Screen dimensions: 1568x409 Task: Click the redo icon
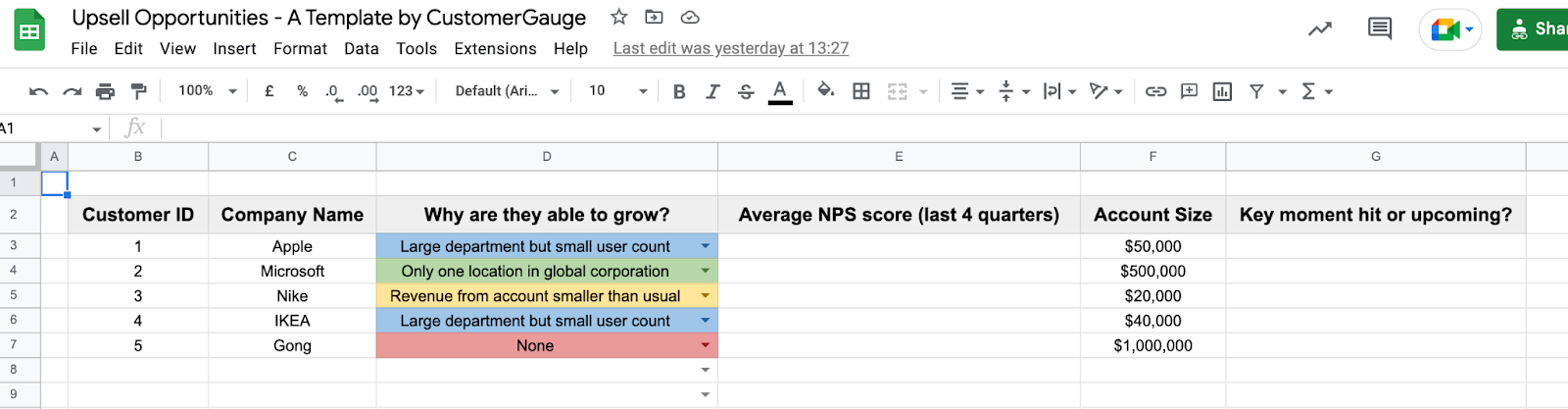click(72, 91)
